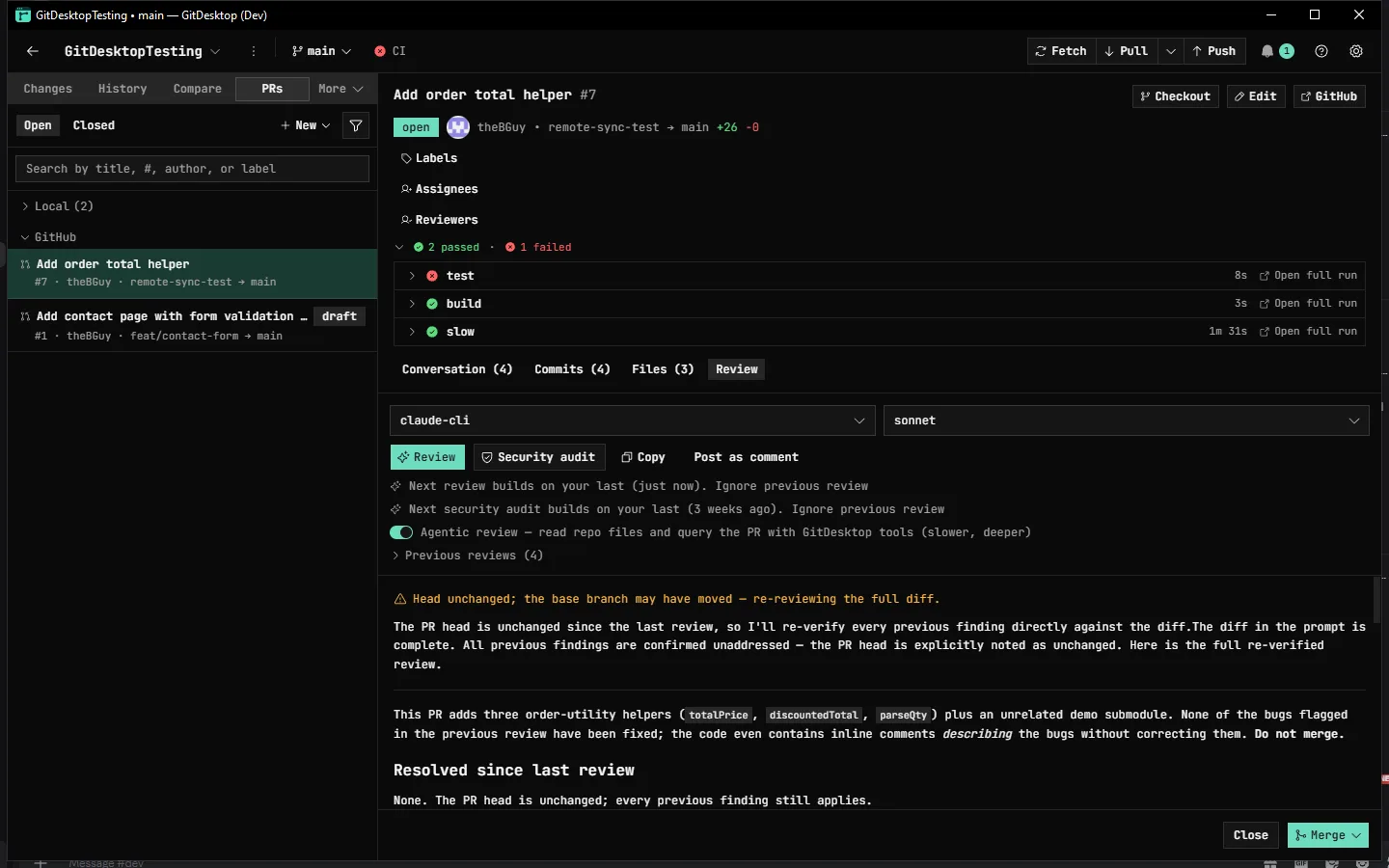Click the Labels tag icon
1389x868 pixels.
tap(406, 158)
